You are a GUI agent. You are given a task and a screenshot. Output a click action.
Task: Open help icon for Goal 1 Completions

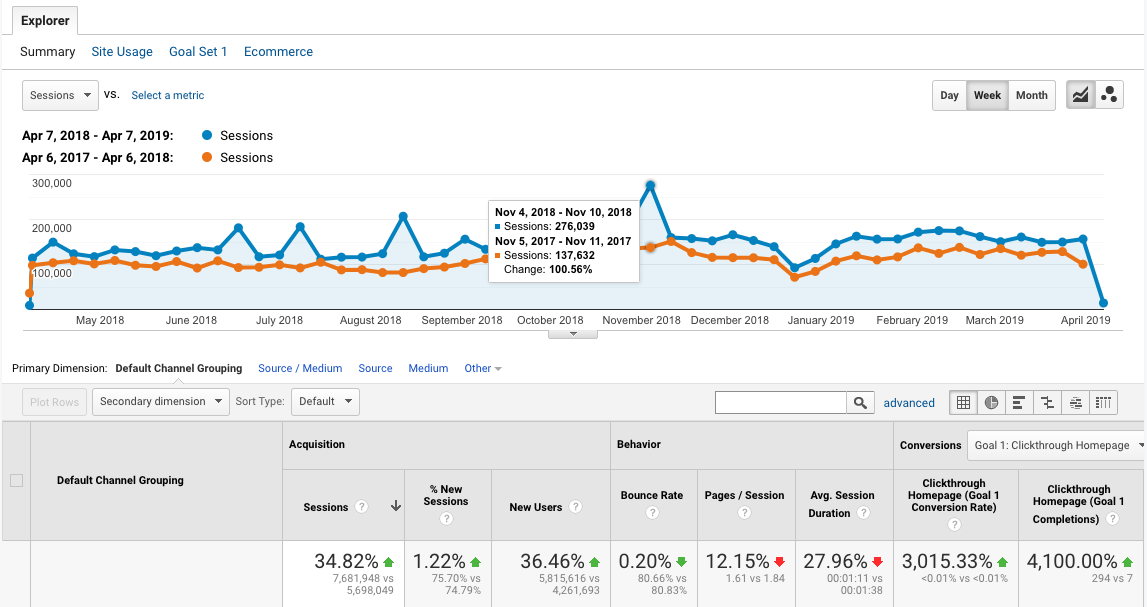click(1112, 519)
